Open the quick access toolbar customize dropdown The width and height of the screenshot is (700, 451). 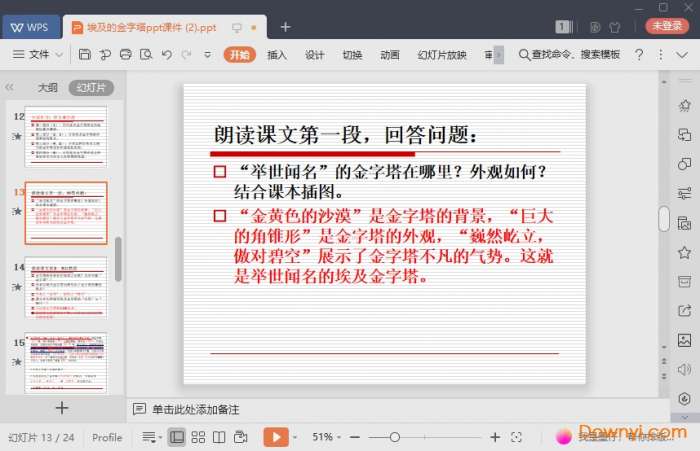tap(208, 54)
